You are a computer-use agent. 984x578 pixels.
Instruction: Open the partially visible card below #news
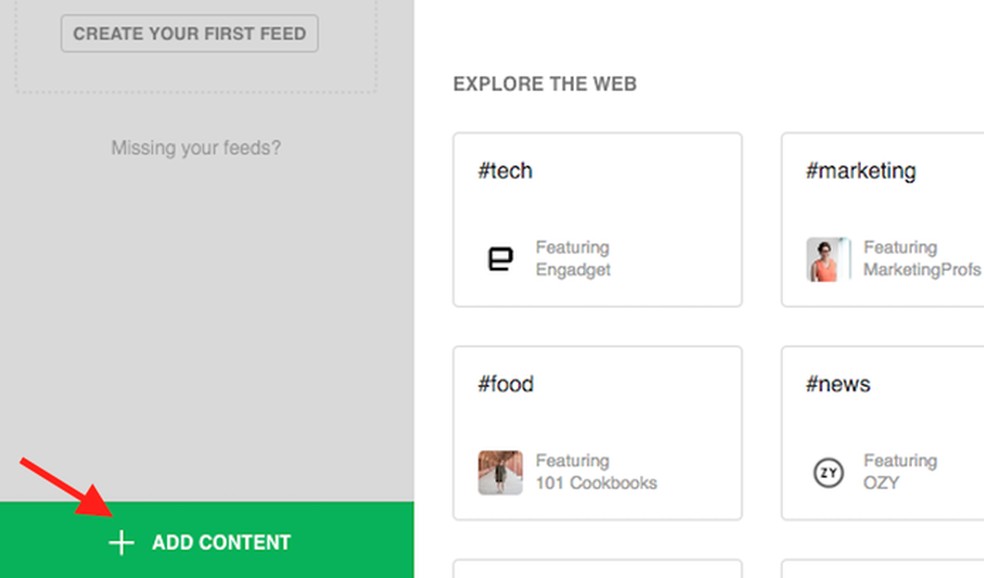click(x=882, y=568)
